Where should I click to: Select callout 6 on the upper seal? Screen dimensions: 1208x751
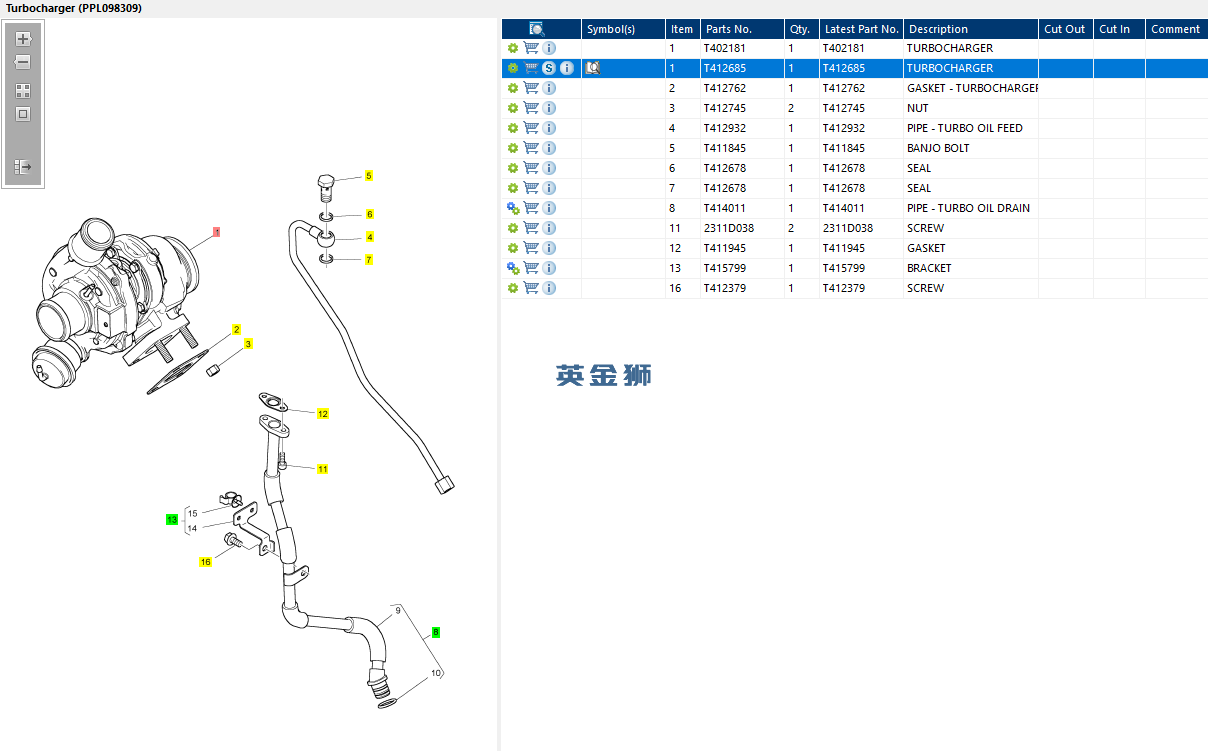coord(369,214)
